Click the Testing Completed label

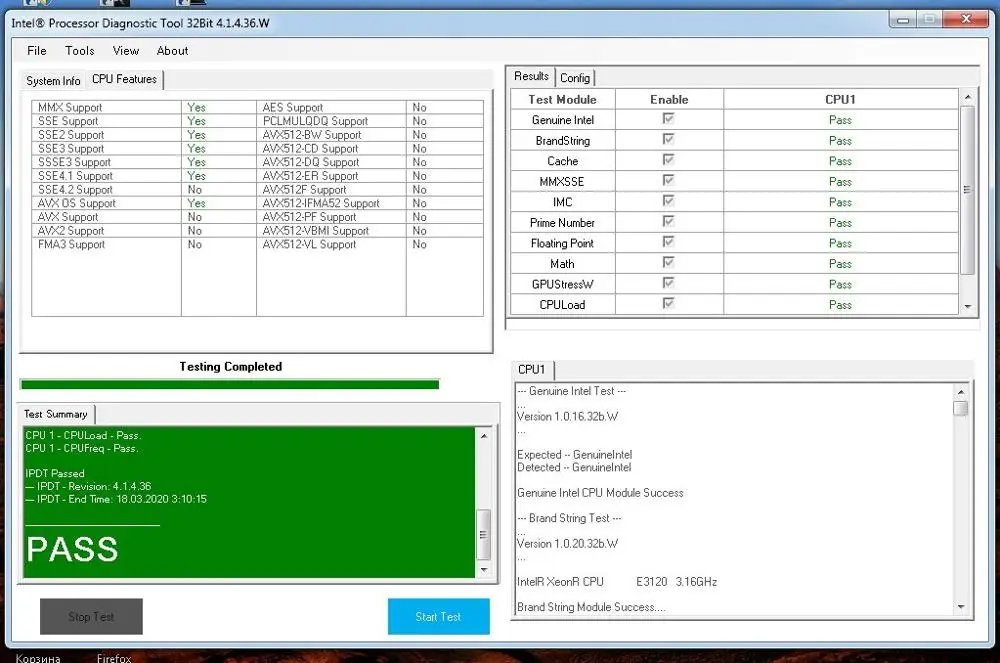tap(230, 367)
